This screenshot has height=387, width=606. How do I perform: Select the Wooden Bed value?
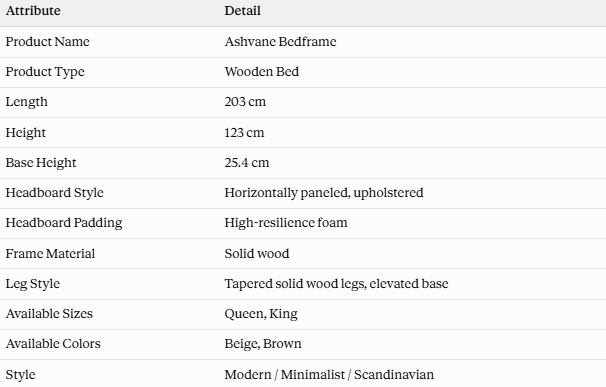pos(262,72)
